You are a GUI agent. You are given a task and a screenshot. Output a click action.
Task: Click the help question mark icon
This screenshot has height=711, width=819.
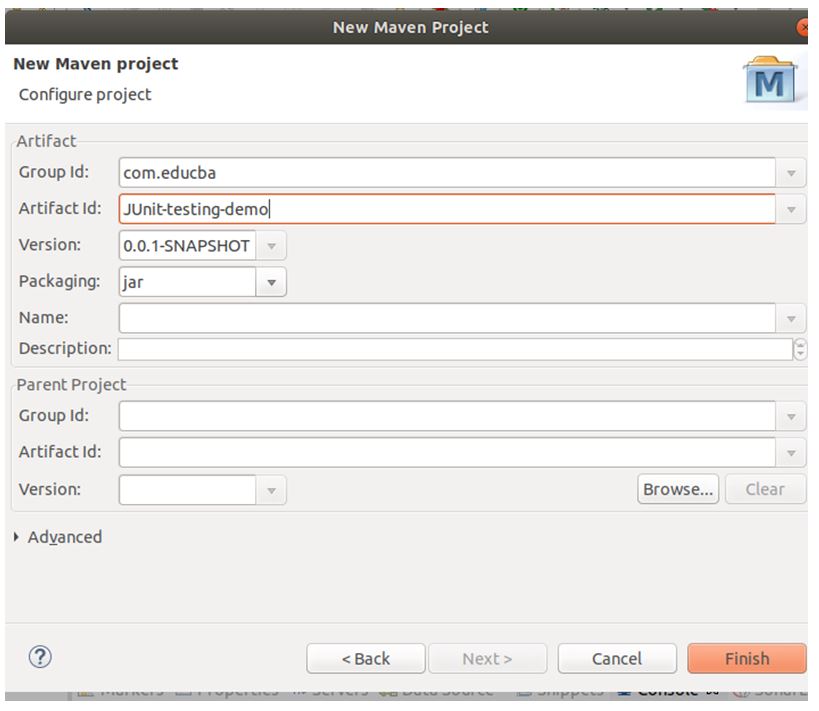(42, 656)
